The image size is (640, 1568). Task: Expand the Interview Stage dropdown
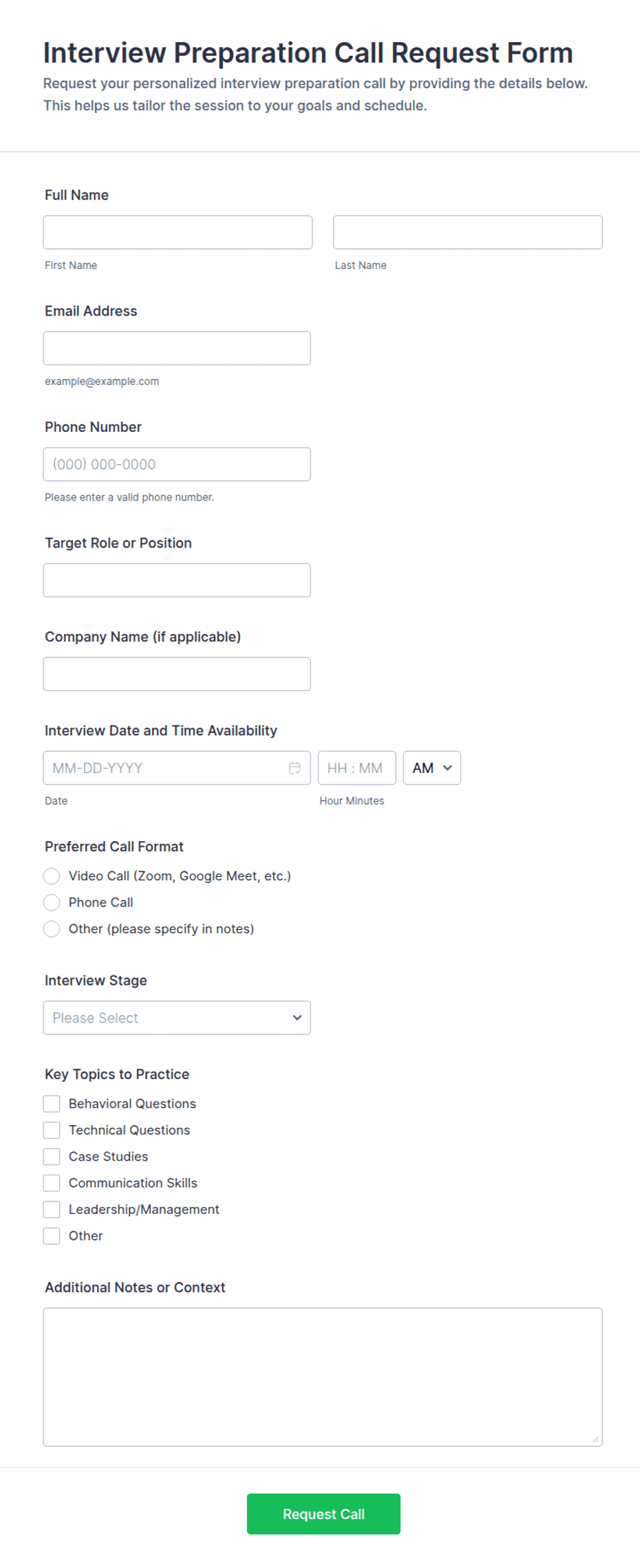click(177, 1017)
